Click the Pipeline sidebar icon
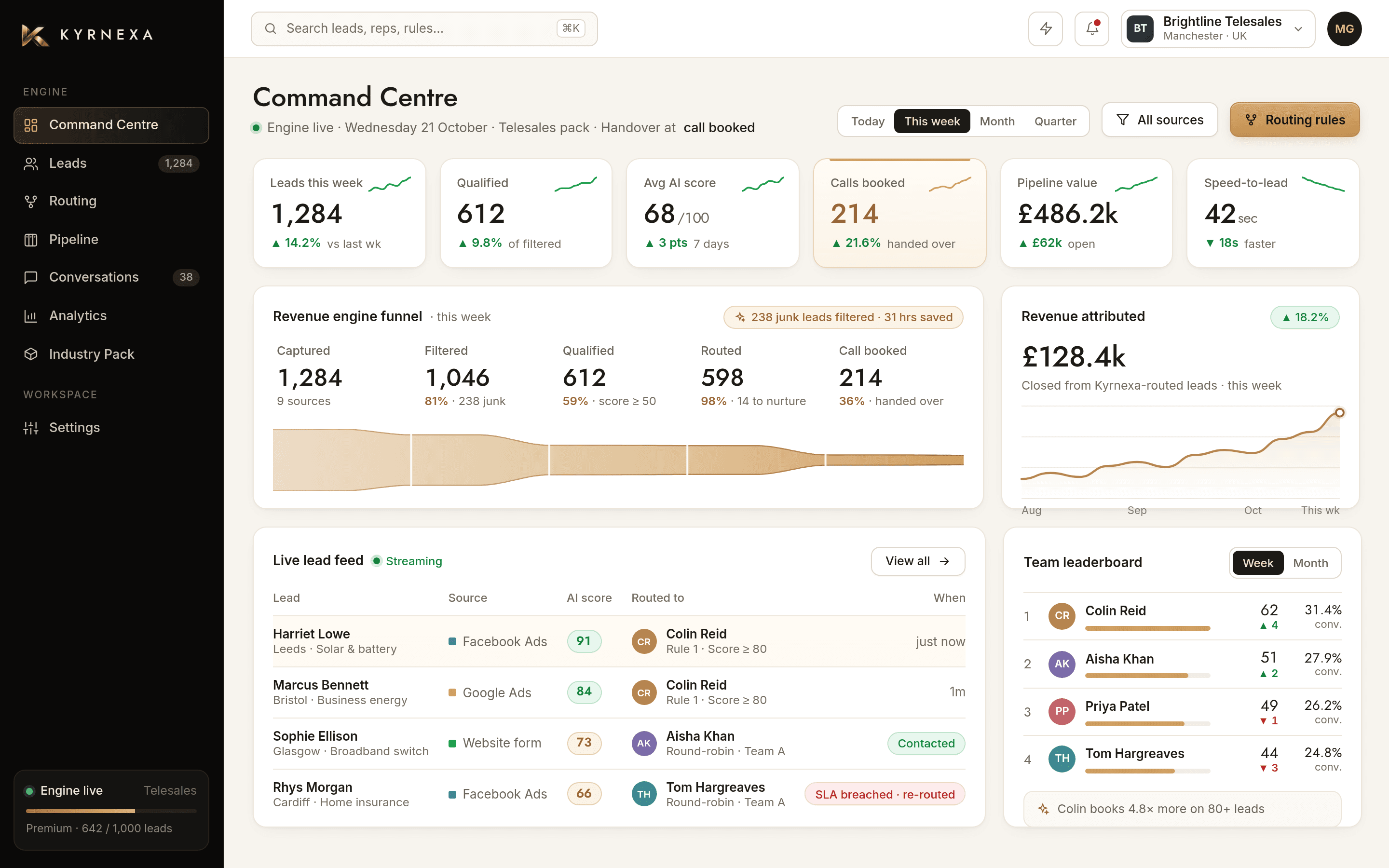Image resolution: width=1389 pixels, height=868 pixels. (x=31, y=240)
